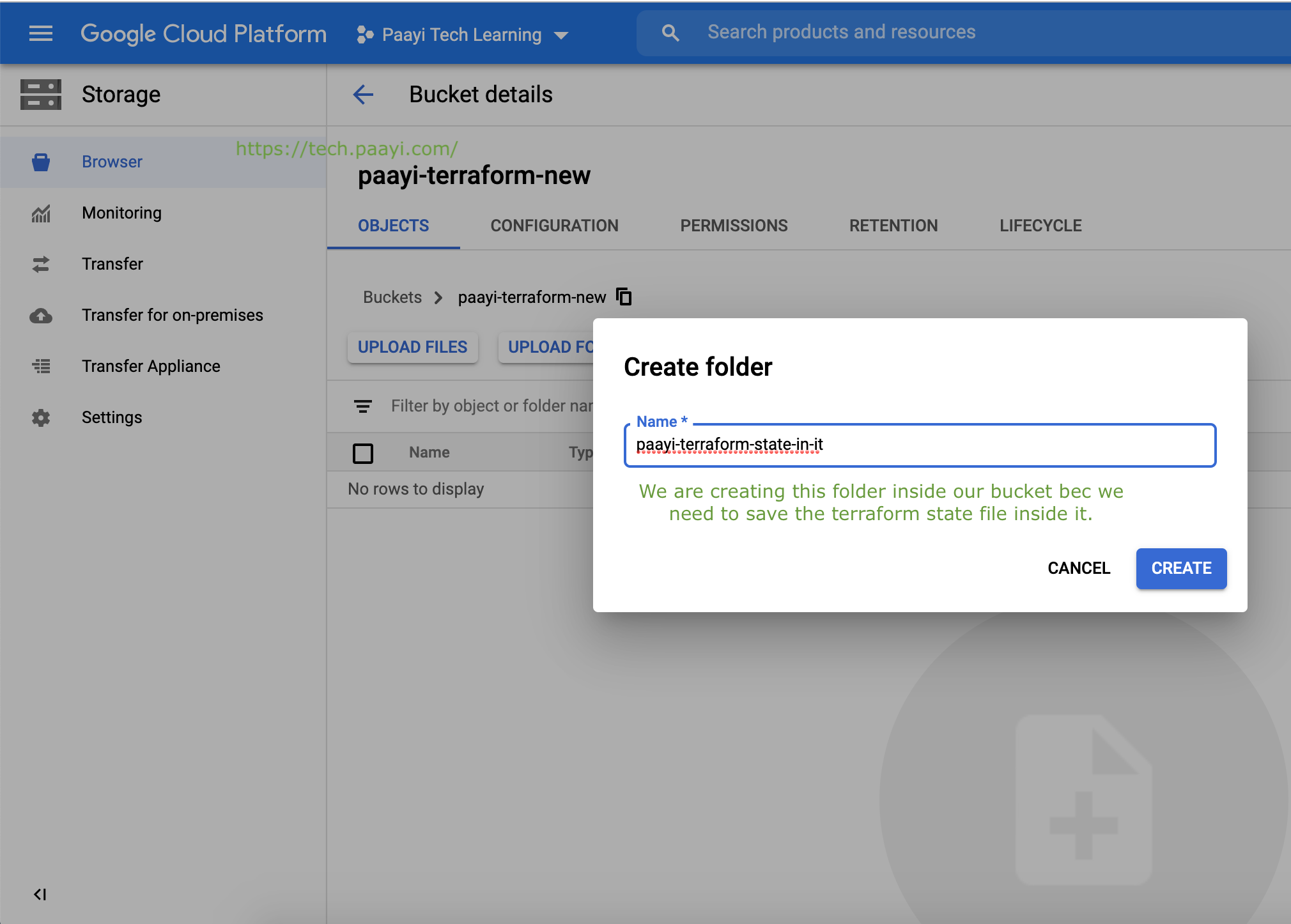Click the Browser bucket icon
Image resolution: width=1291 pixels, height=924 pixels.
pyautogui.click(x=41, y=162)
